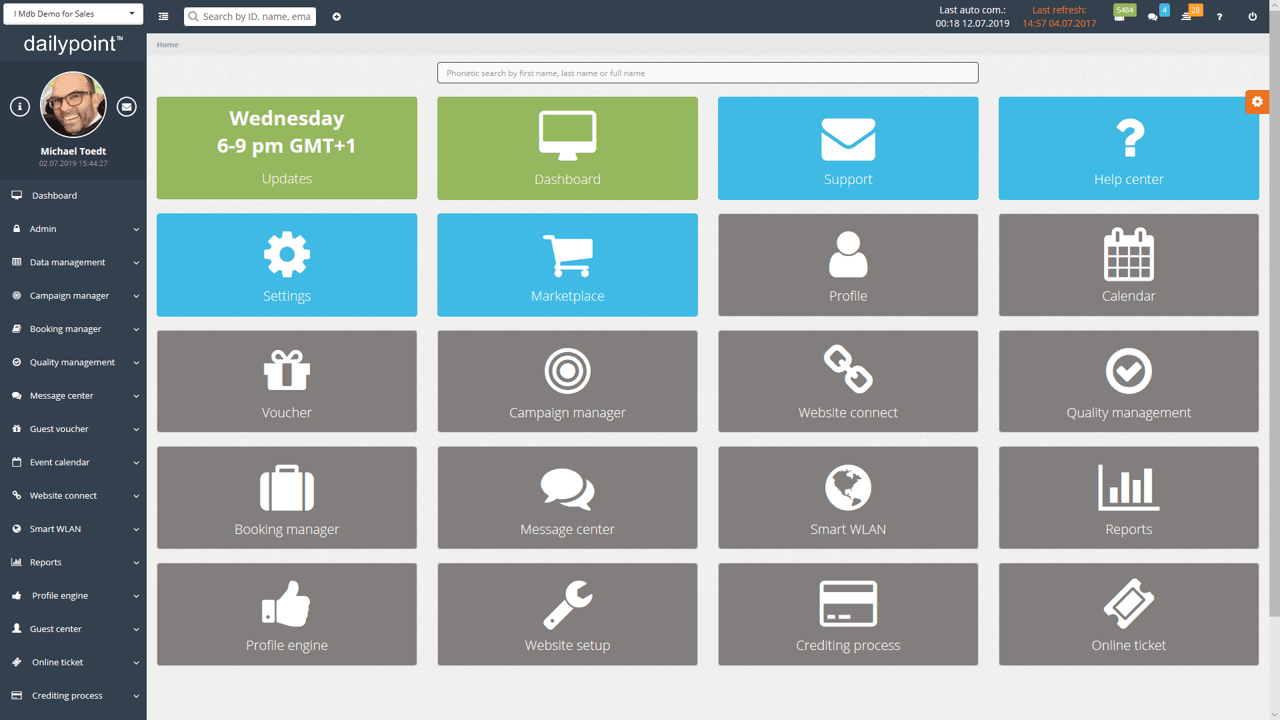The image size is (1280, 720).
Task: Click the envelope button beside the avatar
Action: pyautogui.click(x=126, y=104)
